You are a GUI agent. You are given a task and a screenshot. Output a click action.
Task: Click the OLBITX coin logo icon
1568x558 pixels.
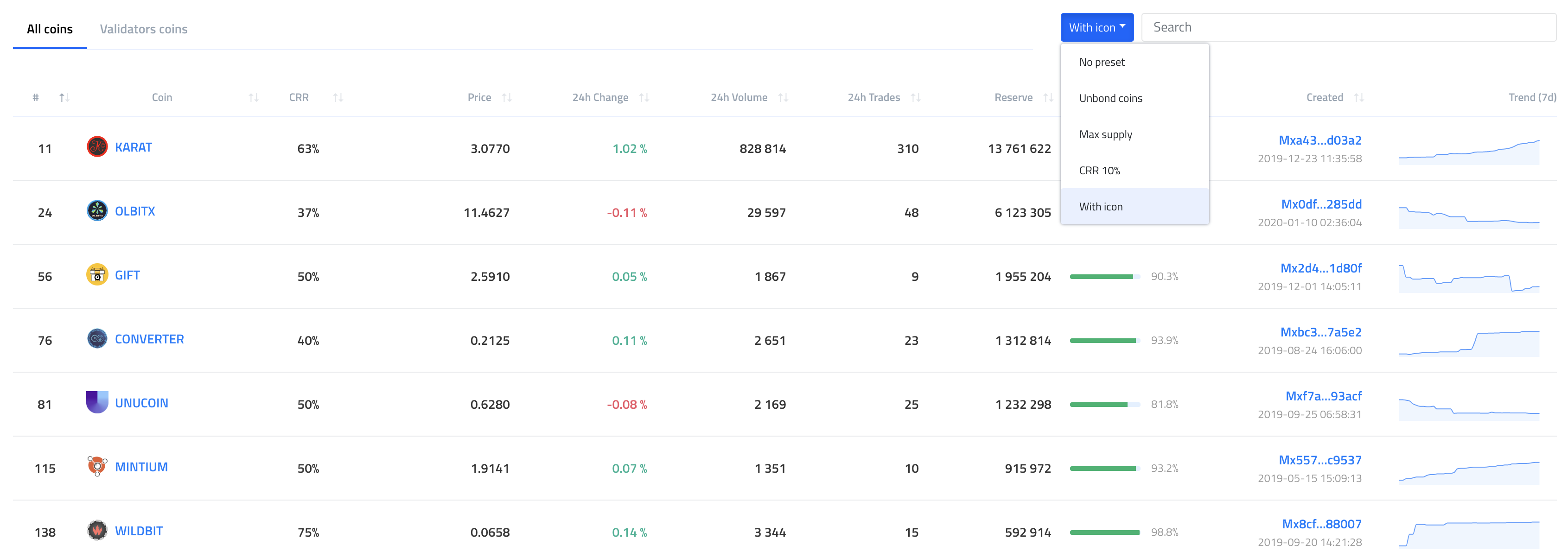97,210
